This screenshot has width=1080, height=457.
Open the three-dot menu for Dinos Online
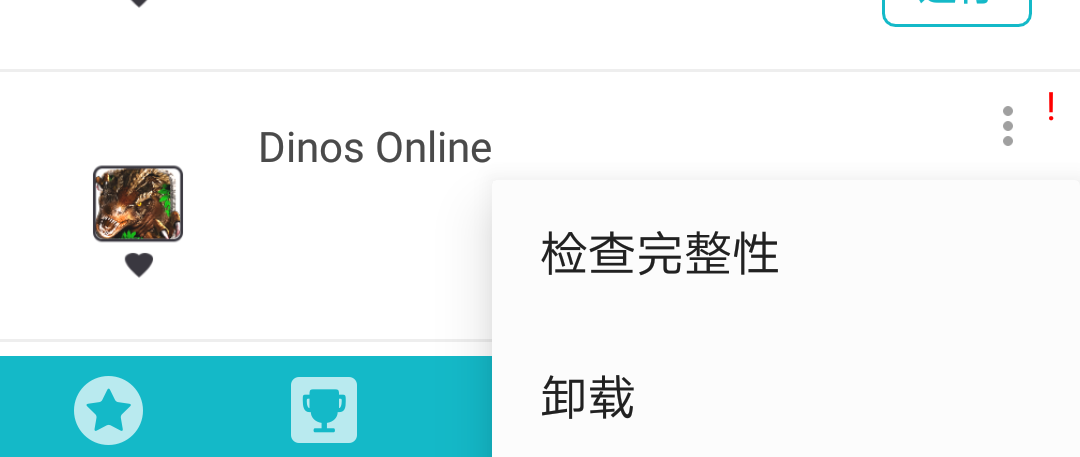pyautogui.click(x=1008, y=126)
